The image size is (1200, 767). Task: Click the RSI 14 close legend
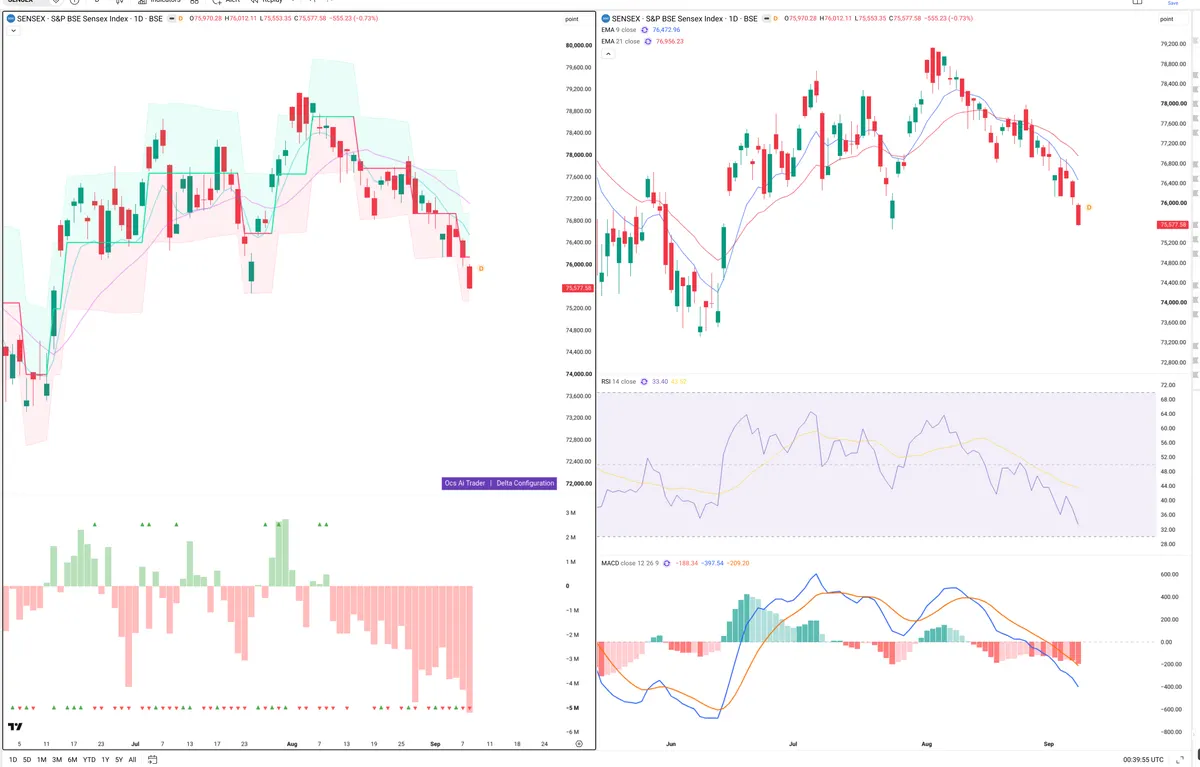619,381
